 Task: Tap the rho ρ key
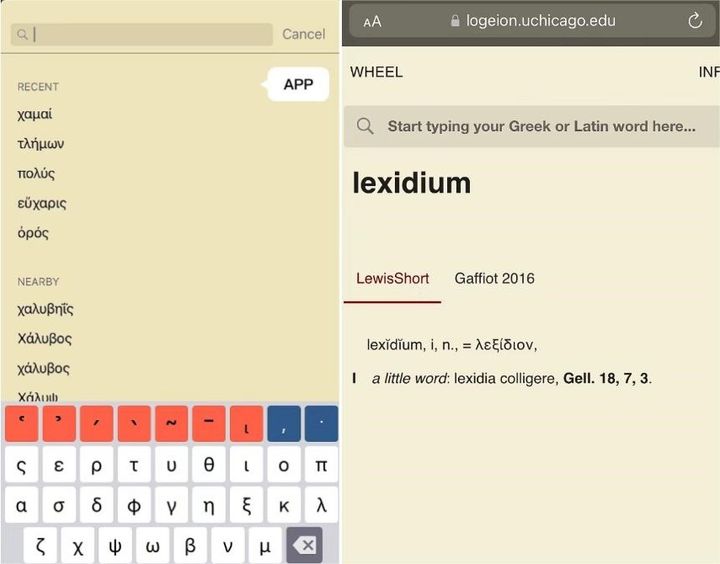click(x=96, y=465)
